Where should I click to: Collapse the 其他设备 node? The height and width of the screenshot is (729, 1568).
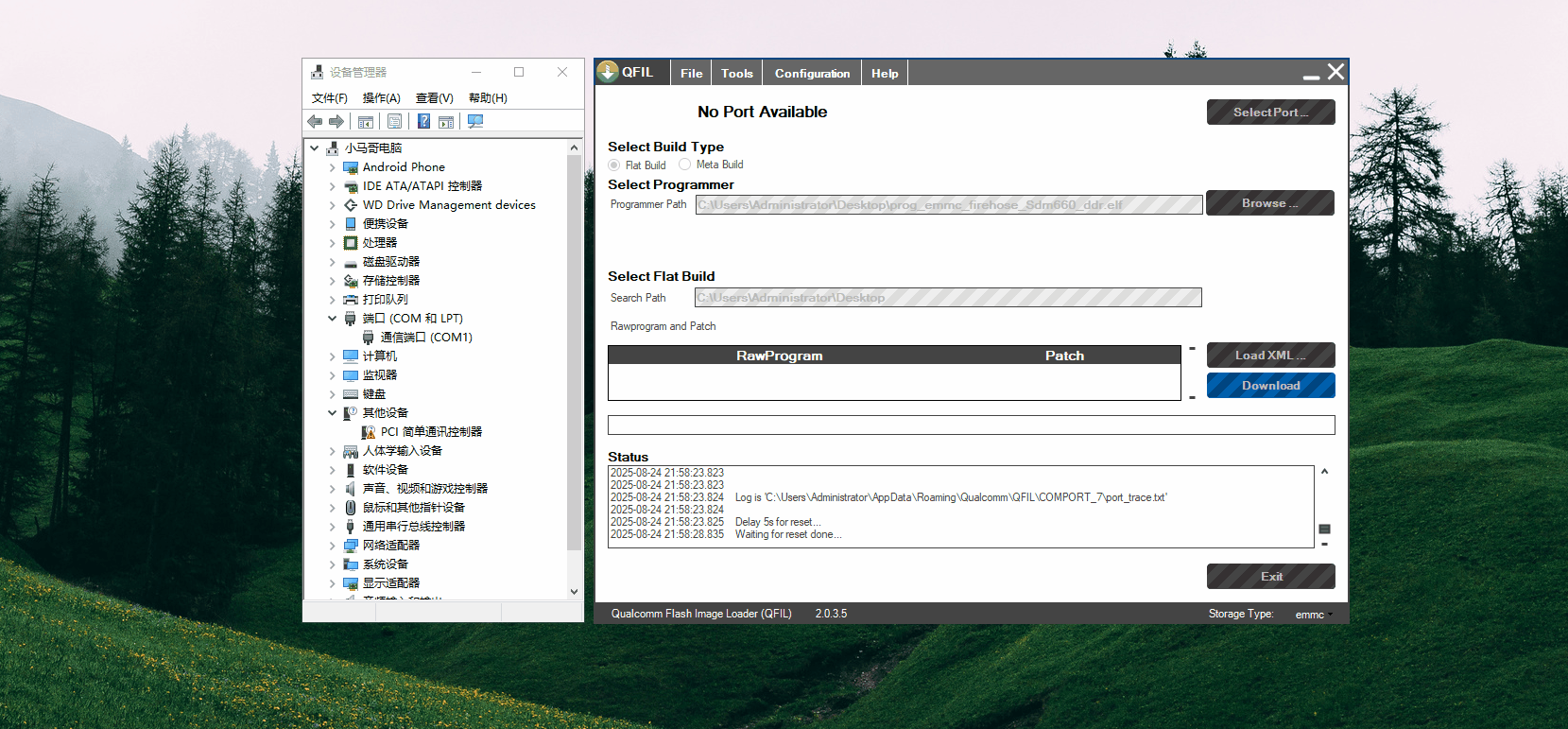pos(333,413)
